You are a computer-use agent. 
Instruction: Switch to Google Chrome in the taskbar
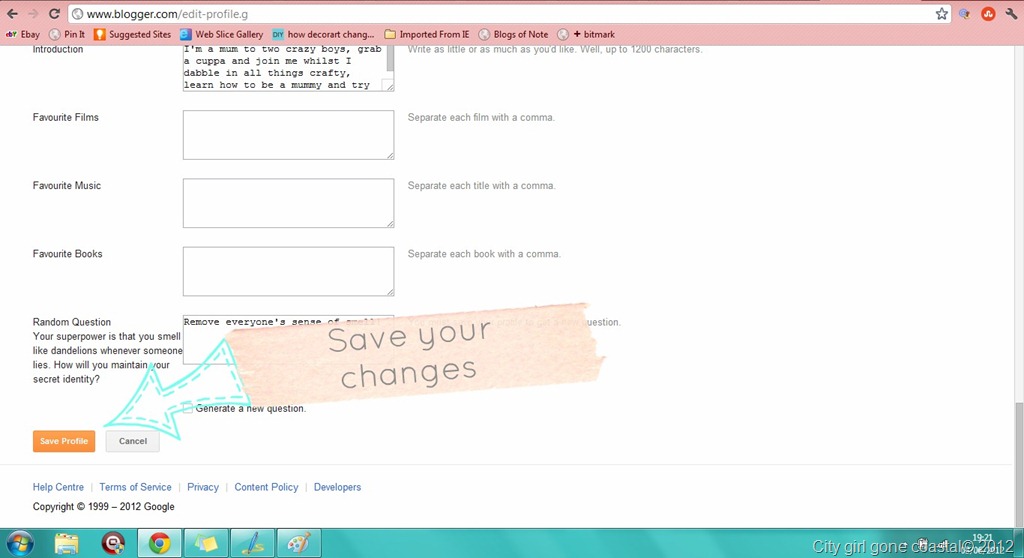(159, 544)
